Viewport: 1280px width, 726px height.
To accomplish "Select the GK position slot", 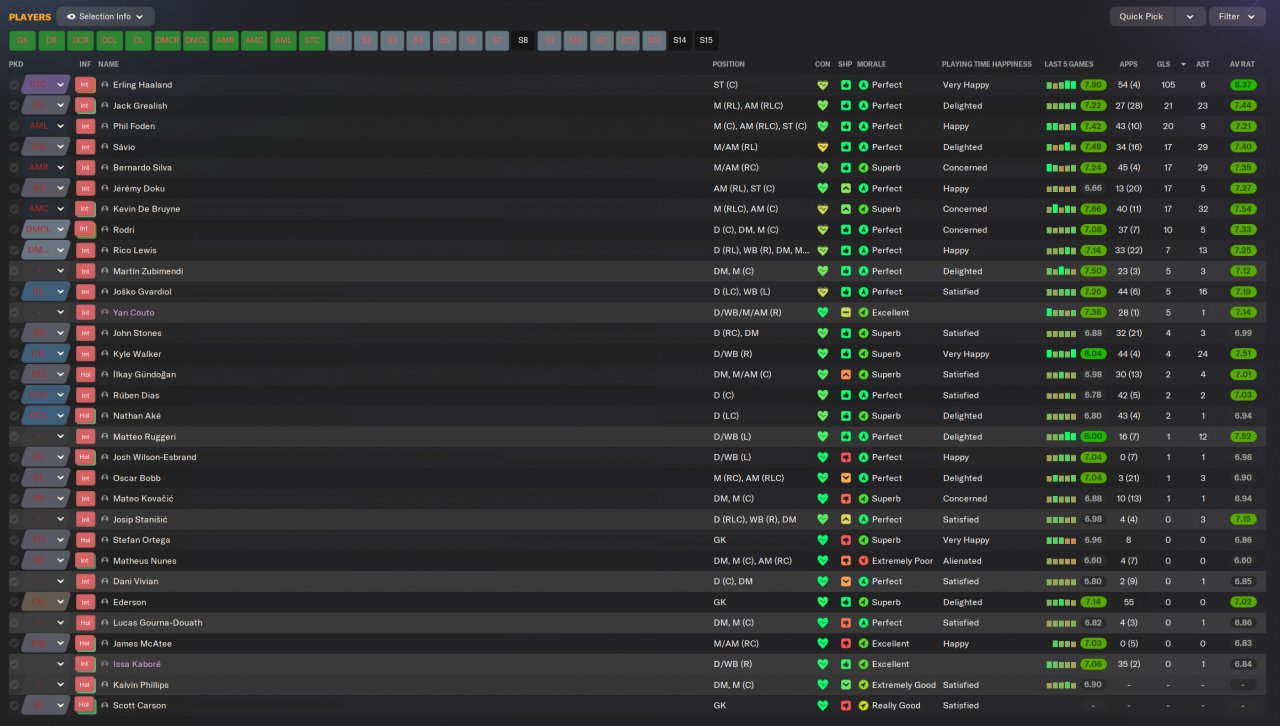I will [22, 41].
